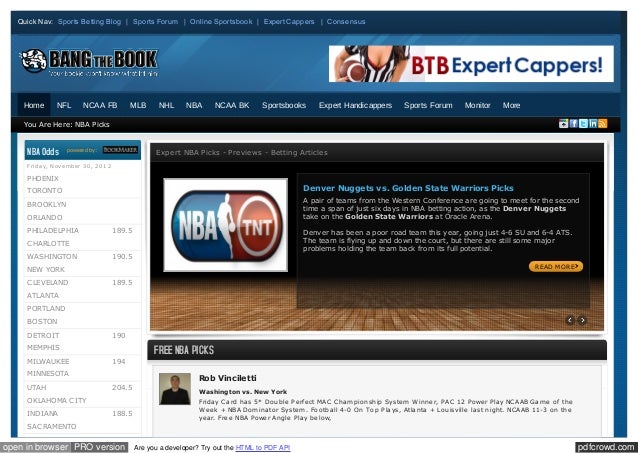Select NBA in the navigation bar
The width and height of the screenshot is (638, 453).
pos(194,105)
